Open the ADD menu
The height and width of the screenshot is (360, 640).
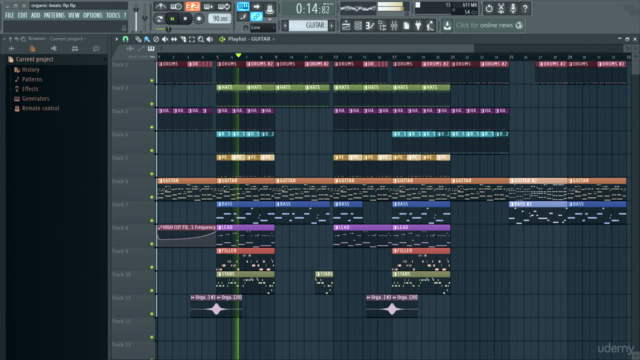click(36, 16)
